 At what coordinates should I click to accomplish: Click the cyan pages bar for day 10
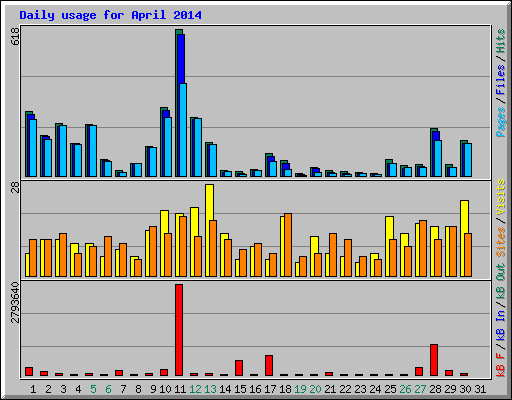pyautogui.click(x=168, y=147)
